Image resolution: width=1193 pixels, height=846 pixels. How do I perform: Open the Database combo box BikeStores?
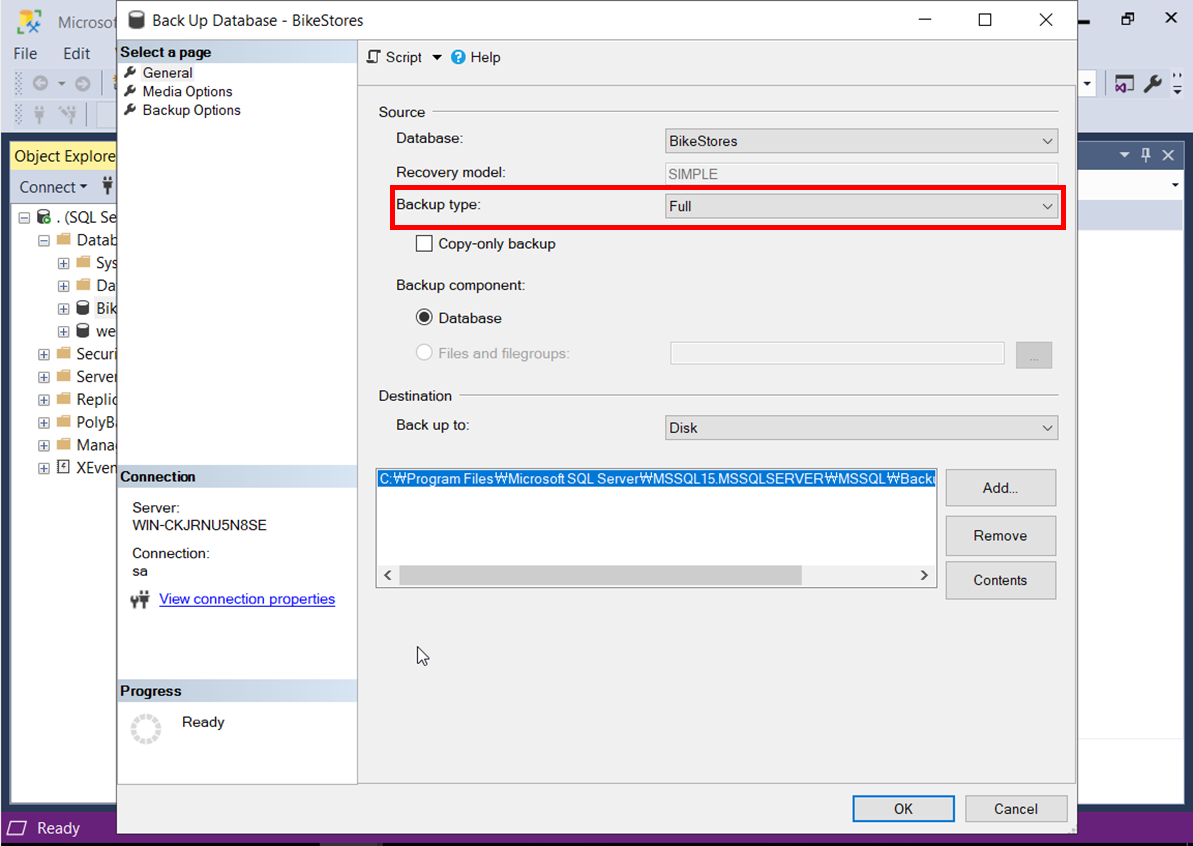[x=861, y=141]
